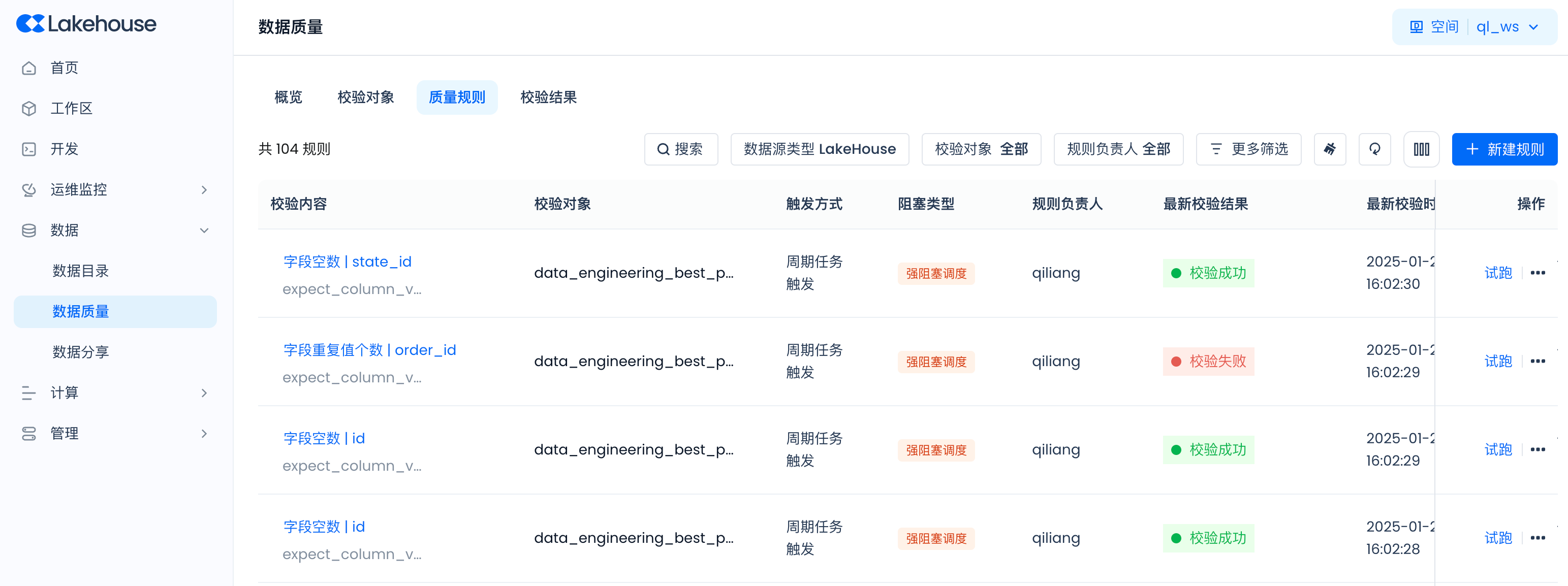
Task: Click the 搜索 search field
Action: (680, 149)
